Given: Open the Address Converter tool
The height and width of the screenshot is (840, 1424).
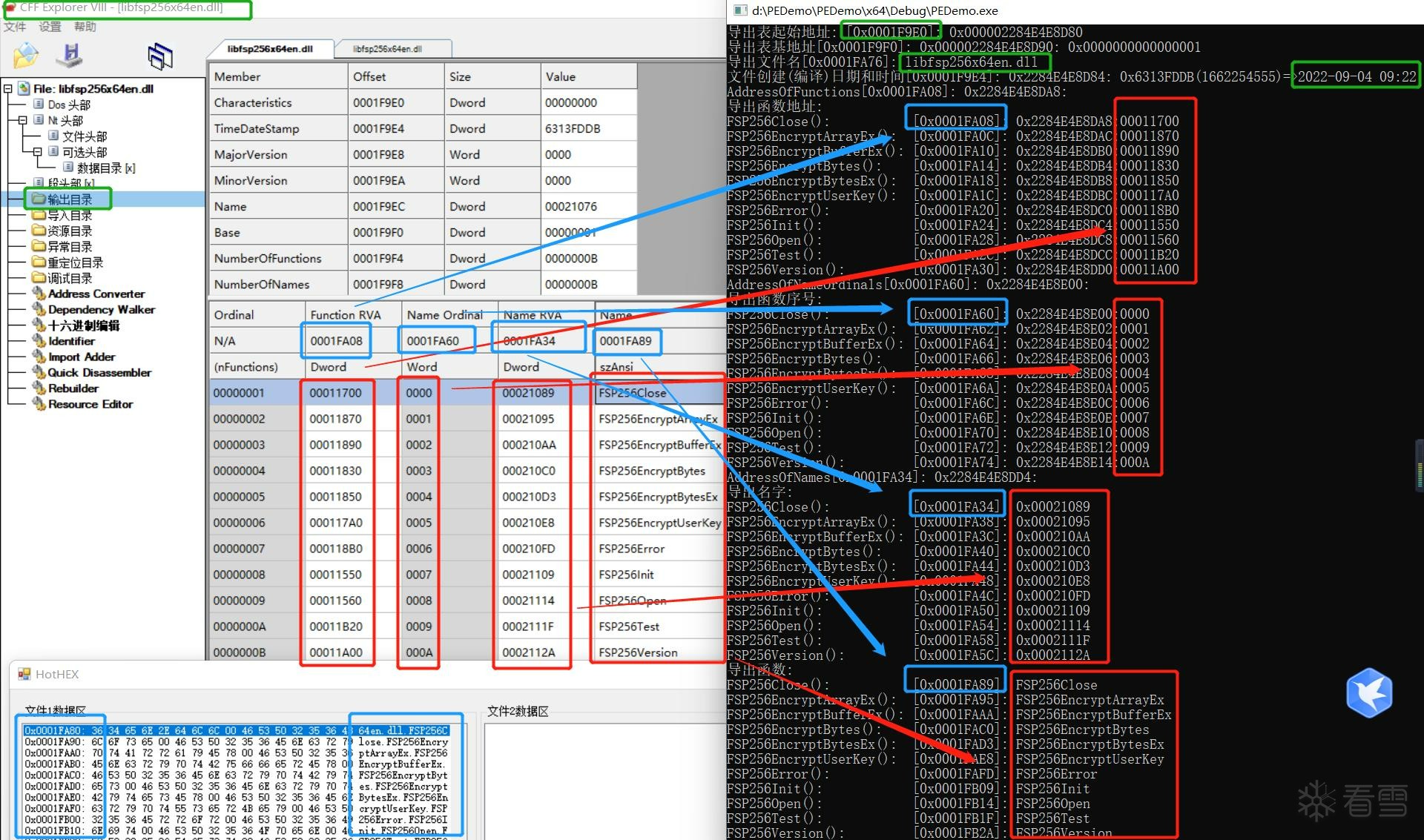Looking at the screenshot, I should click(96, 294).
